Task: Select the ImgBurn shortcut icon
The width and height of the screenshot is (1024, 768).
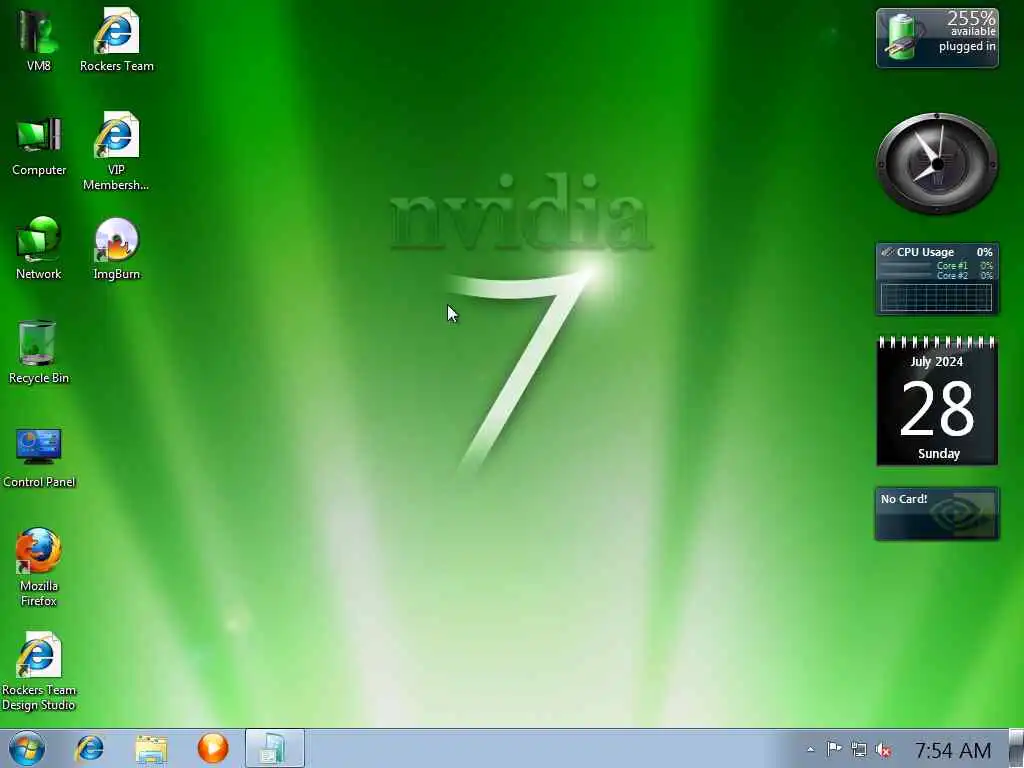Action: pyautogui.click(x=117, y=248)
